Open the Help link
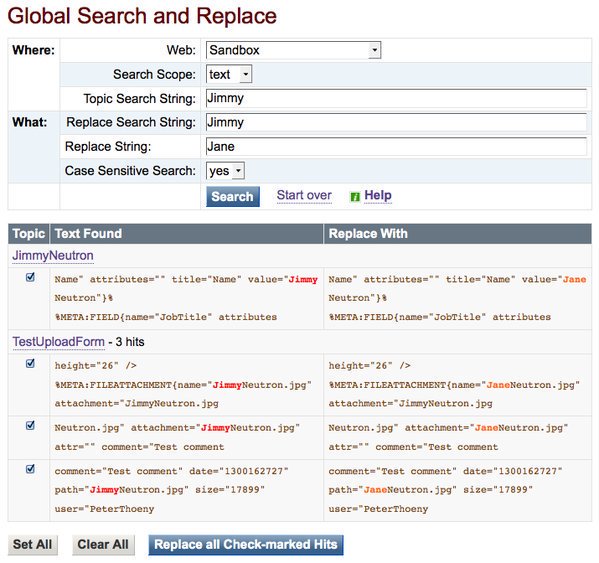Screen dimensions: 599x563 coord(378,195)
